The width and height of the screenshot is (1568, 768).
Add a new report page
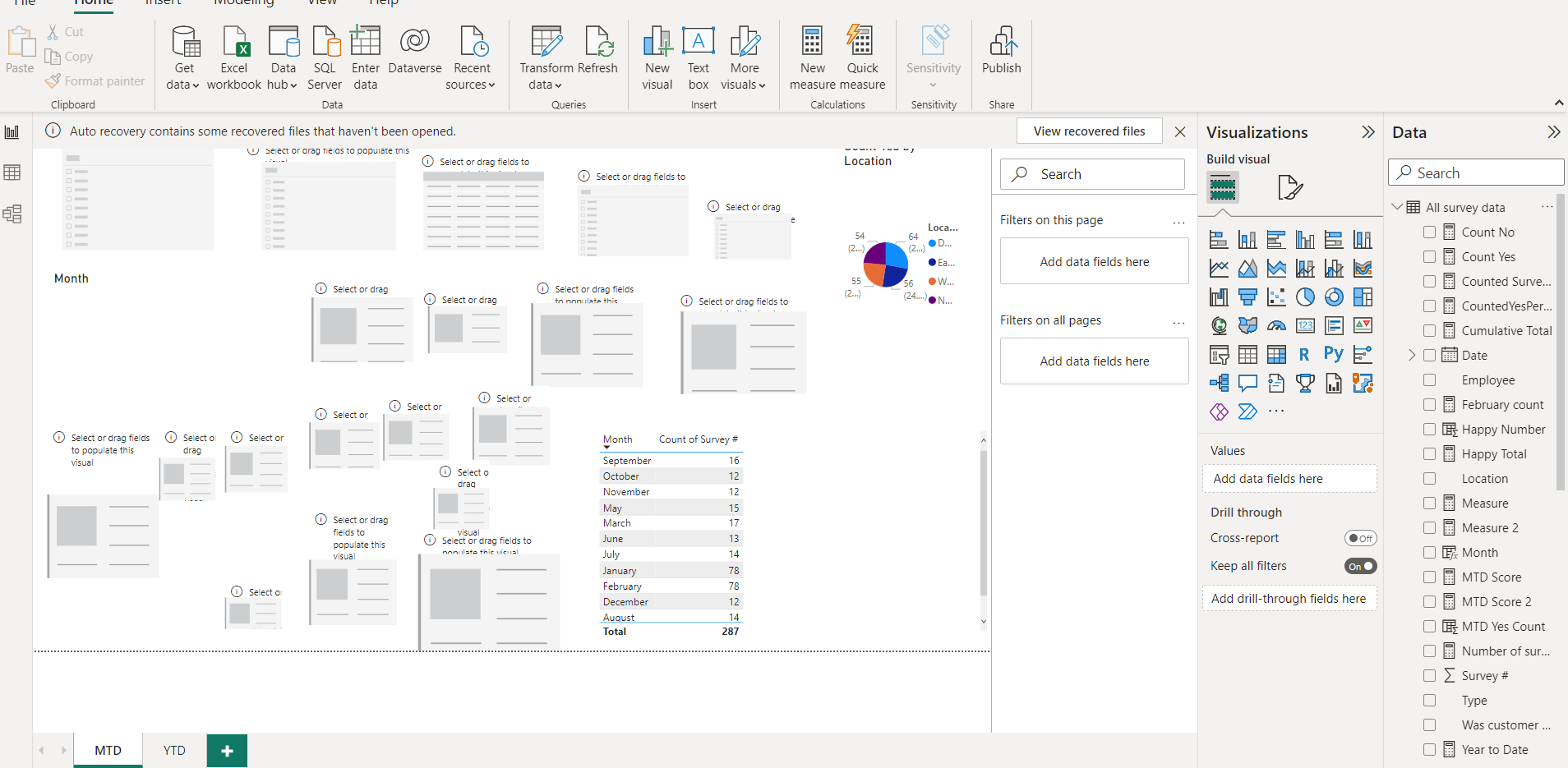[228, 751]
